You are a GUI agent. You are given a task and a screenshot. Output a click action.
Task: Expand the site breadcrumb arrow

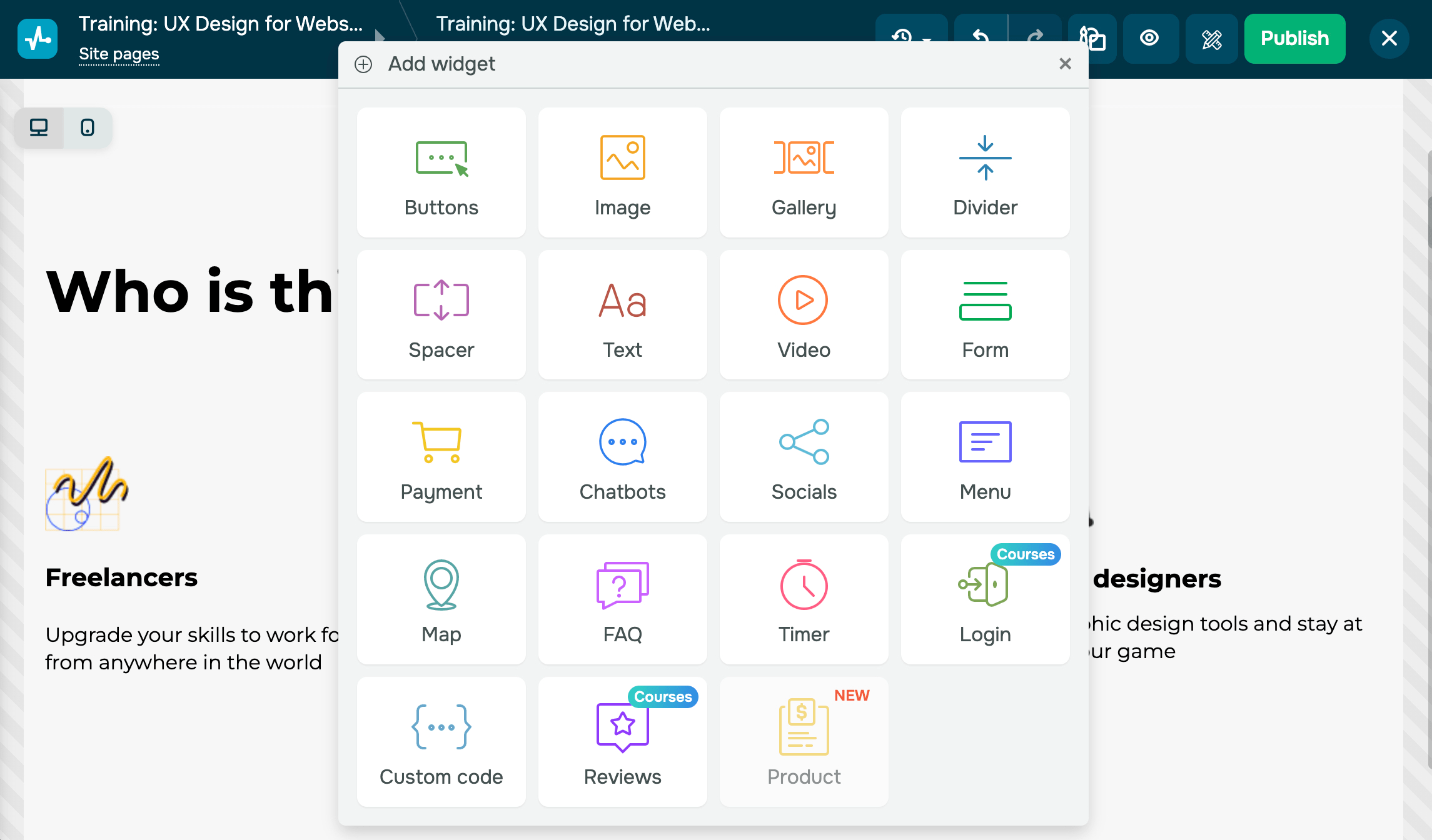(x=380, y=35)
